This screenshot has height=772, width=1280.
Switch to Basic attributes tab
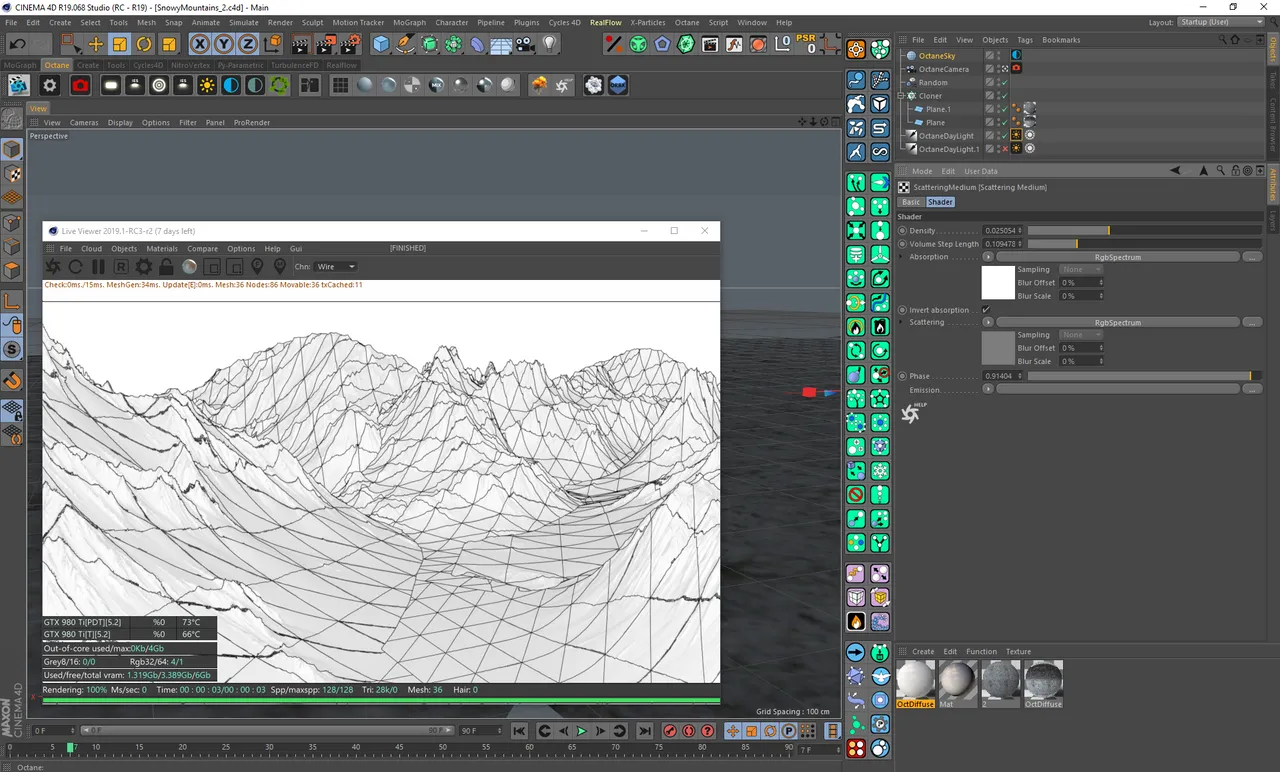point(911,202)
